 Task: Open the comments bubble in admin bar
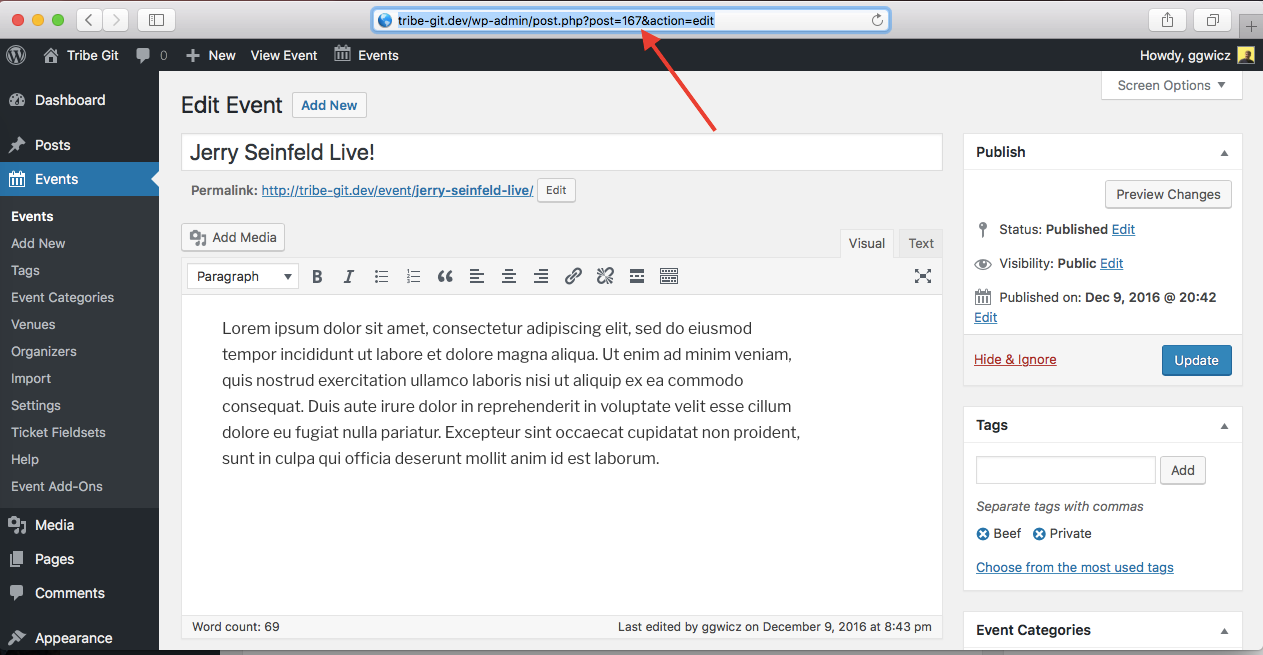tap(144, 55)
